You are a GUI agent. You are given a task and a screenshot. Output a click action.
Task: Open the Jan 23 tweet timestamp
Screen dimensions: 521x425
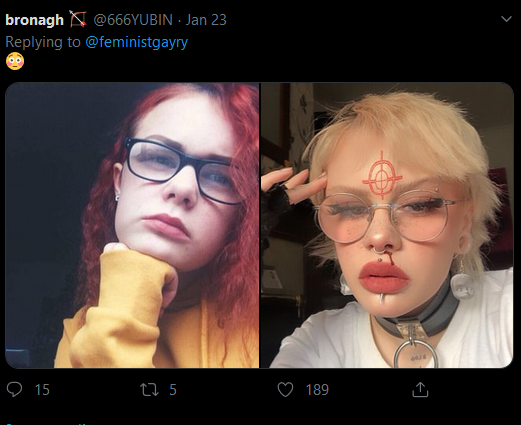click(206, 20)
